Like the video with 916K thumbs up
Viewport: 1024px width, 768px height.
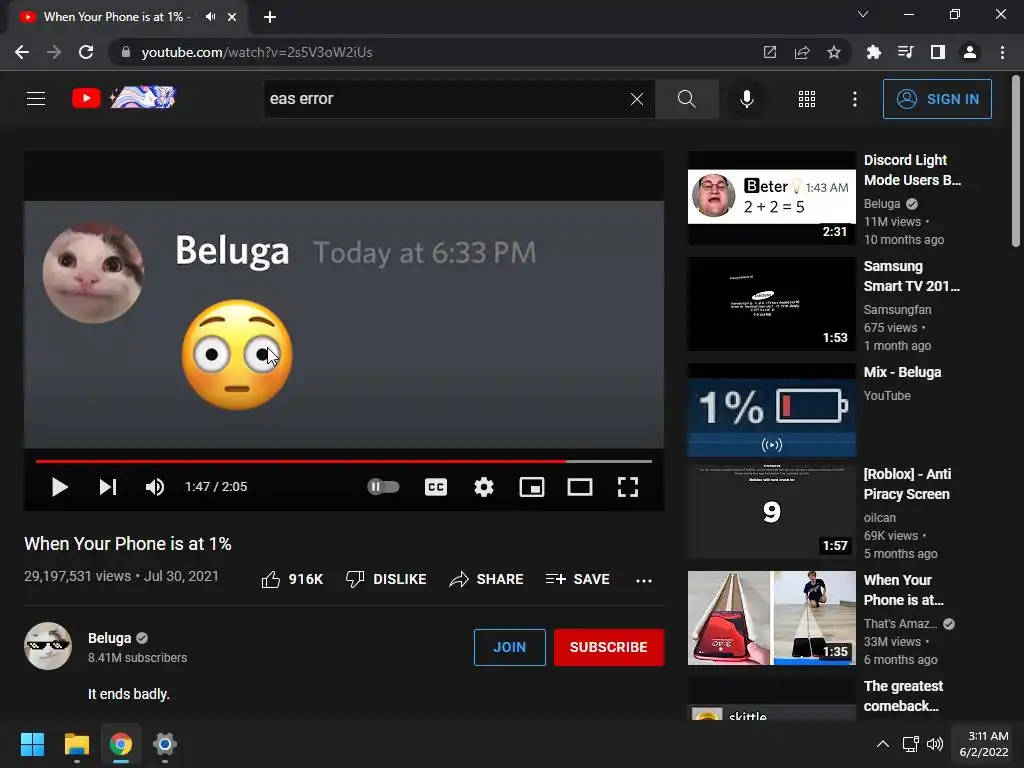point(292,579)
